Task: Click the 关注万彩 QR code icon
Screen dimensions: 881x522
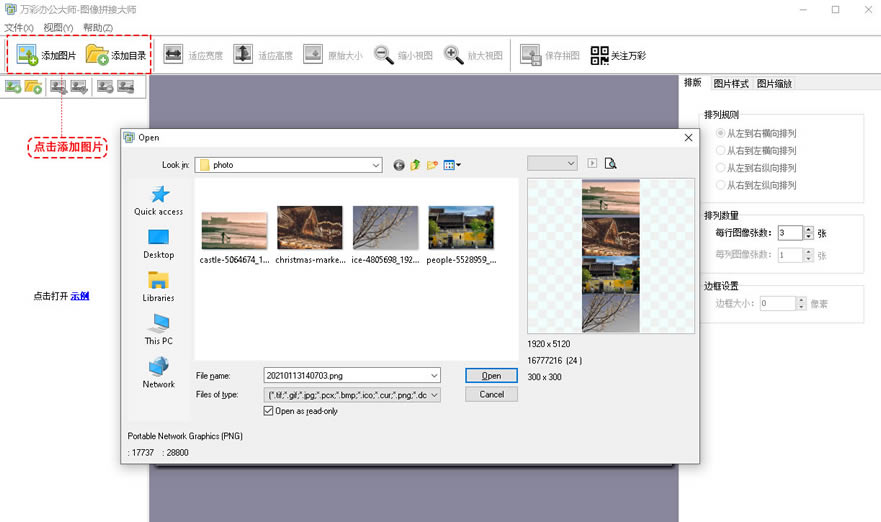Action: [x=599, y=55]
